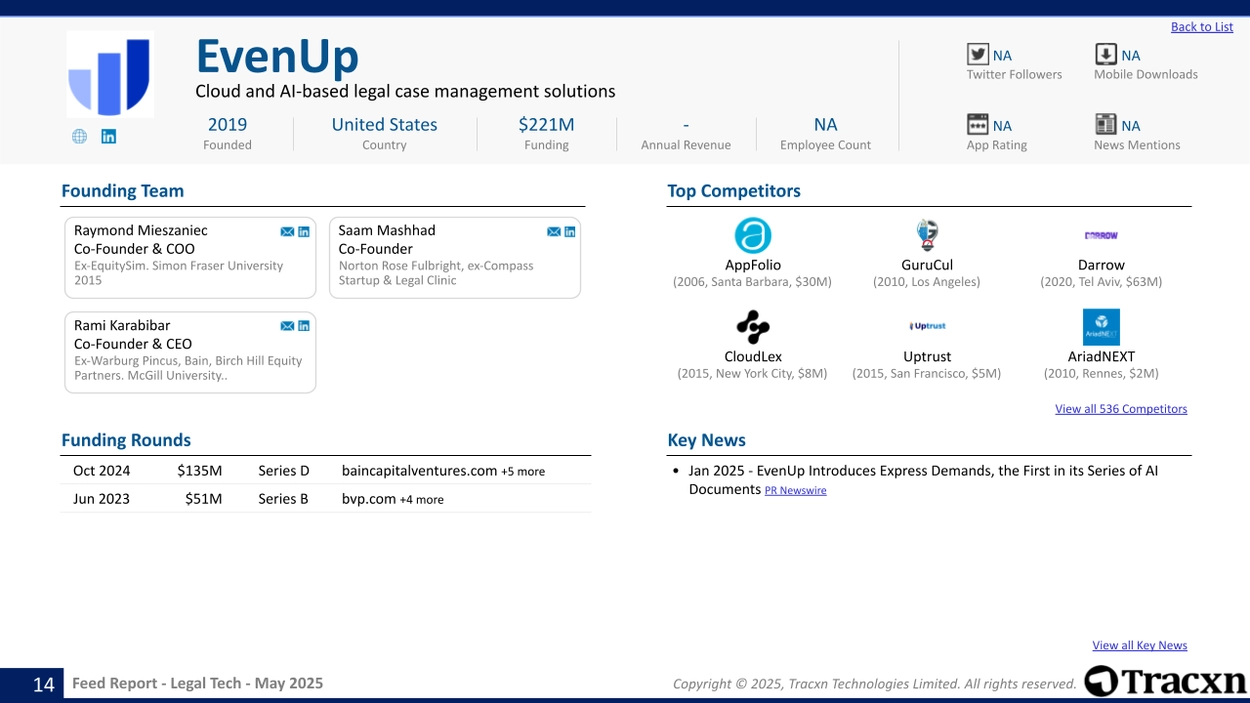Click the Mobile Downloads icon
The image size is (1250, 703).
click(1105, 54)
